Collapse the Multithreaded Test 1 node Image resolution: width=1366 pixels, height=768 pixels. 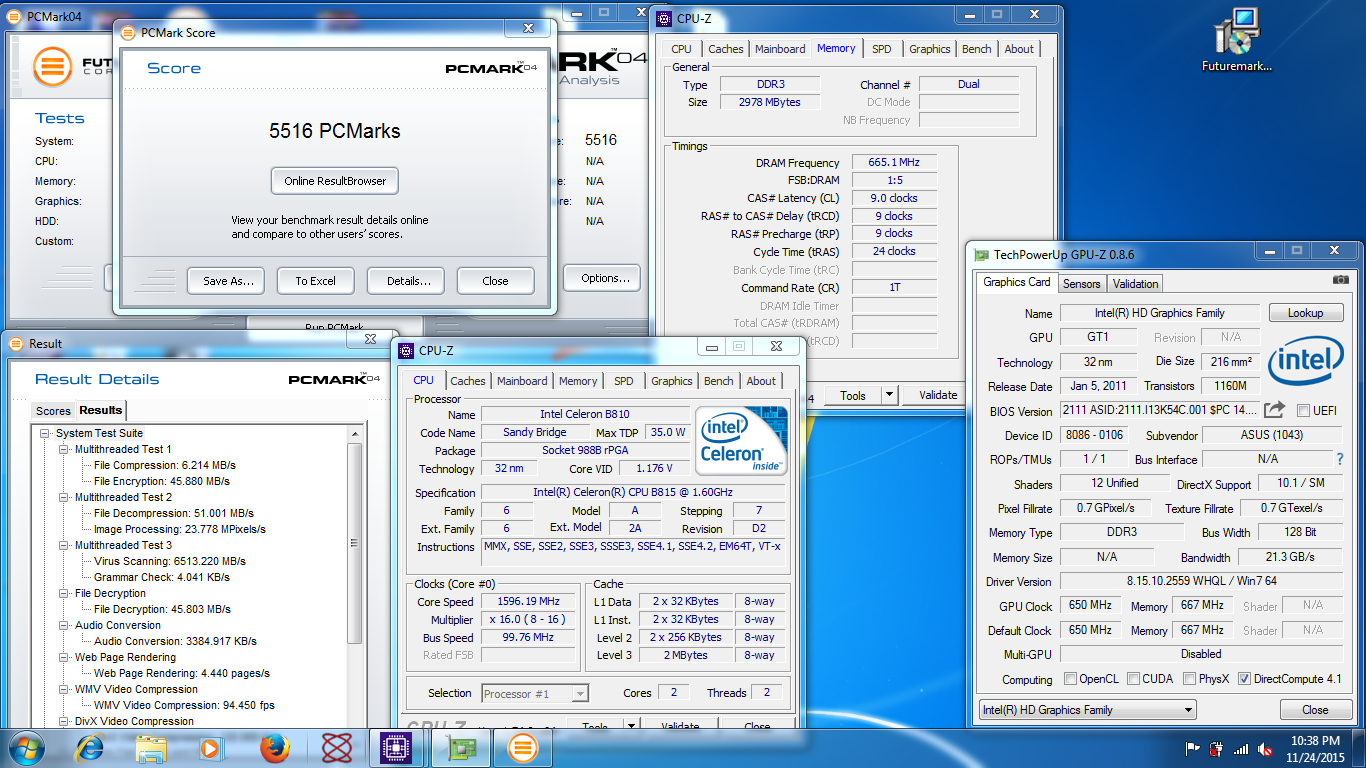tap(64, 449)
